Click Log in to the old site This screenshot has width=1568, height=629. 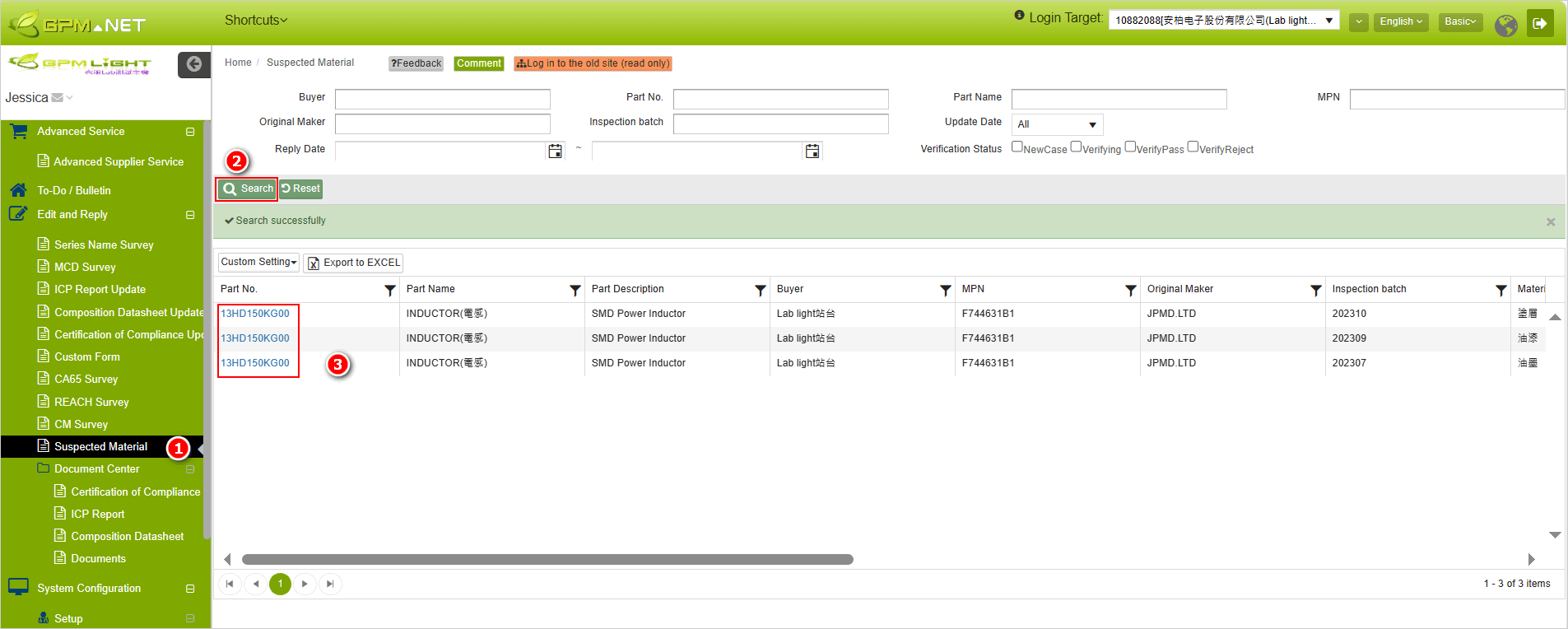(593, 63)
